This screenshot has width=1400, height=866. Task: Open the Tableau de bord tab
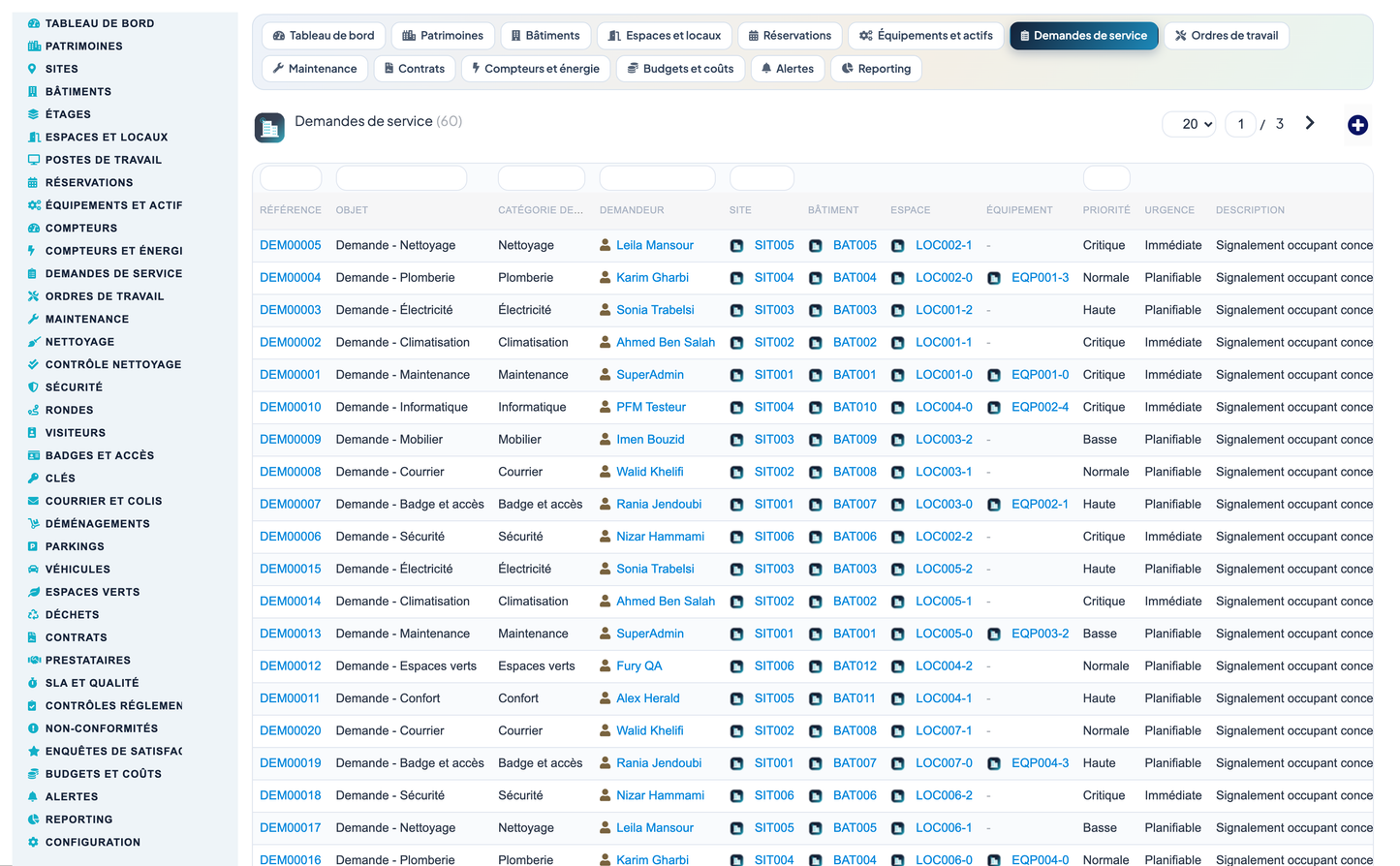324,36
